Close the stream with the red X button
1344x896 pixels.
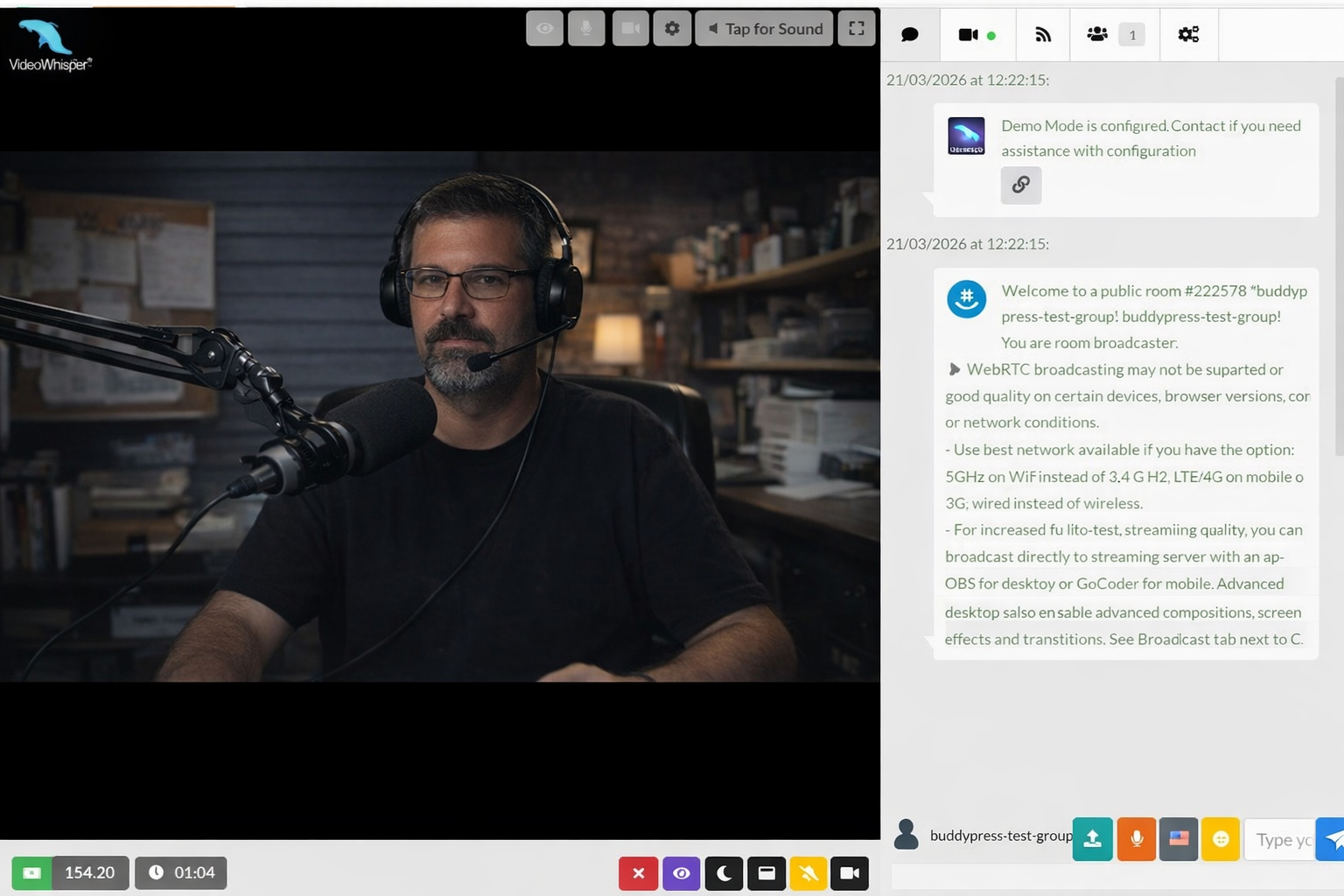(638, 872)
